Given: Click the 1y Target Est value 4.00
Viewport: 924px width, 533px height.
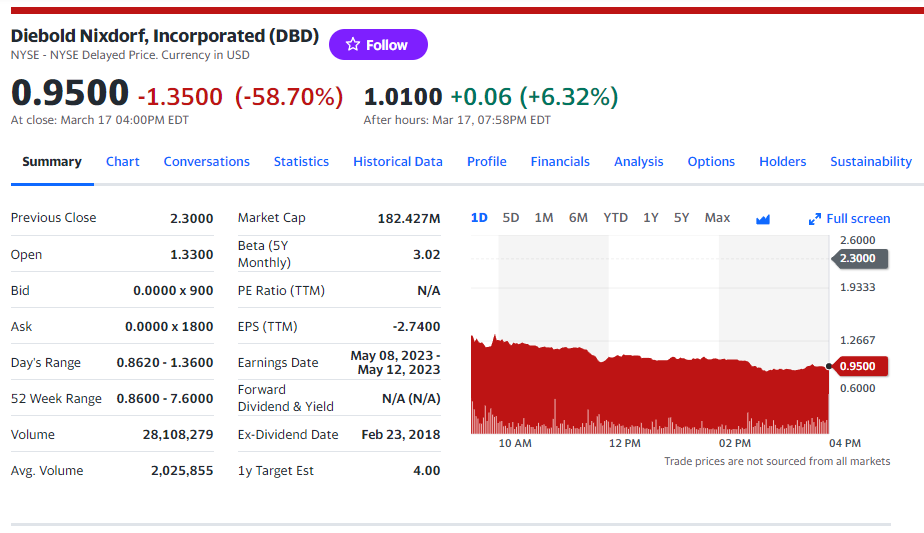Looking at the screenshot, I should [x=427, y=471].
